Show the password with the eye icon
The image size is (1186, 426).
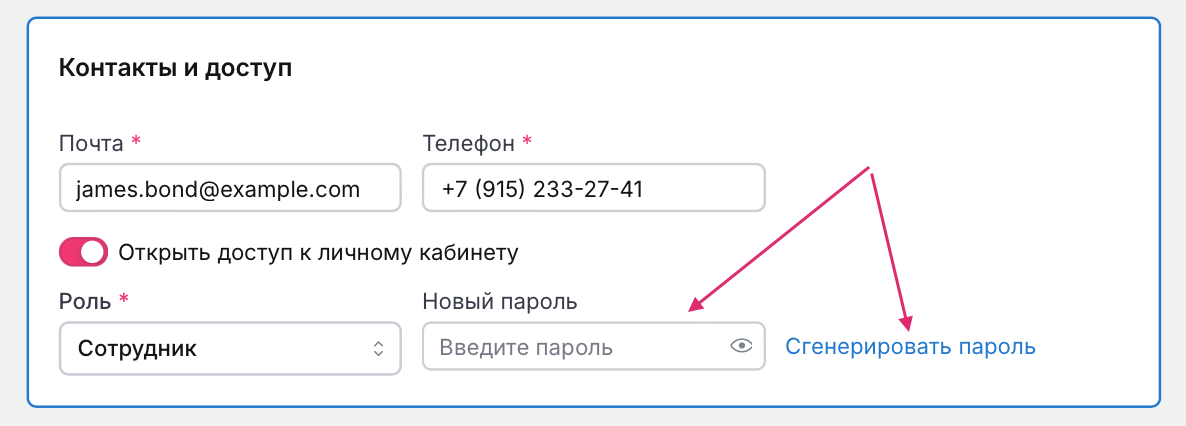[741, 347]
